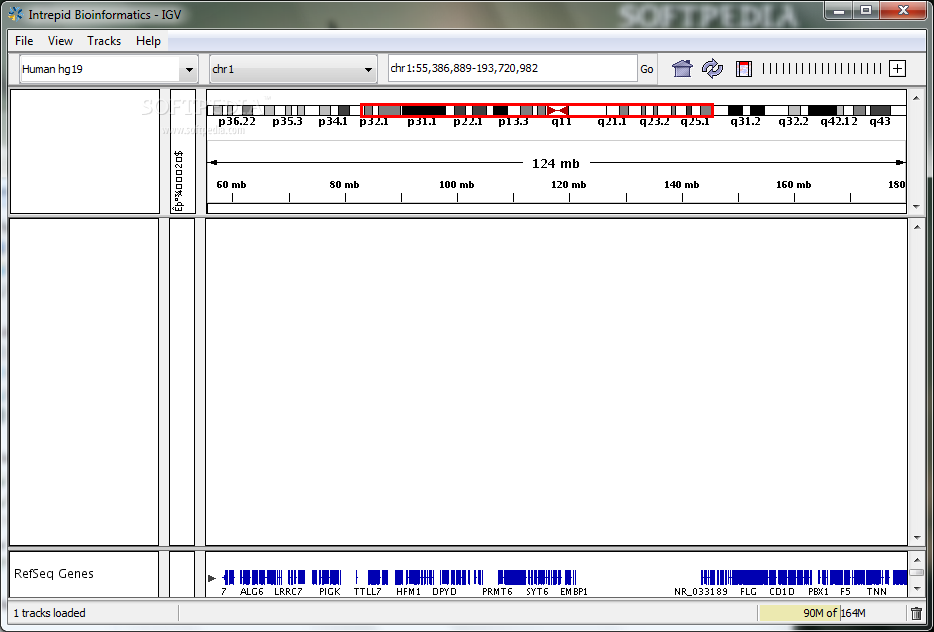The image size is (934, 632).
Task: Click the arrow at RefSeq Genes track start
Action: 211,578
